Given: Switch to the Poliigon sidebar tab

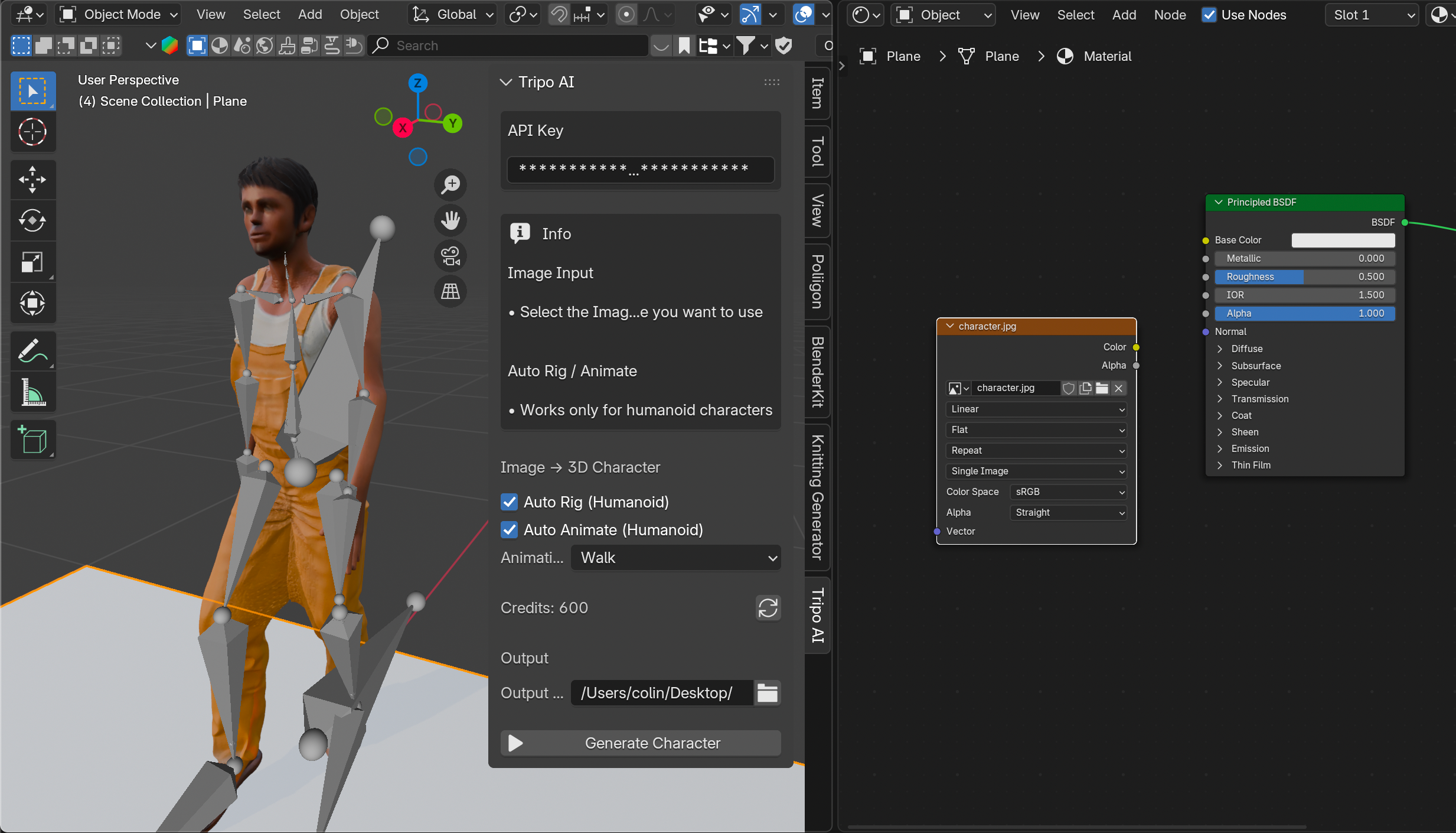Looking at the screenshot, I should pyautogui.click(x=817, y=282).
